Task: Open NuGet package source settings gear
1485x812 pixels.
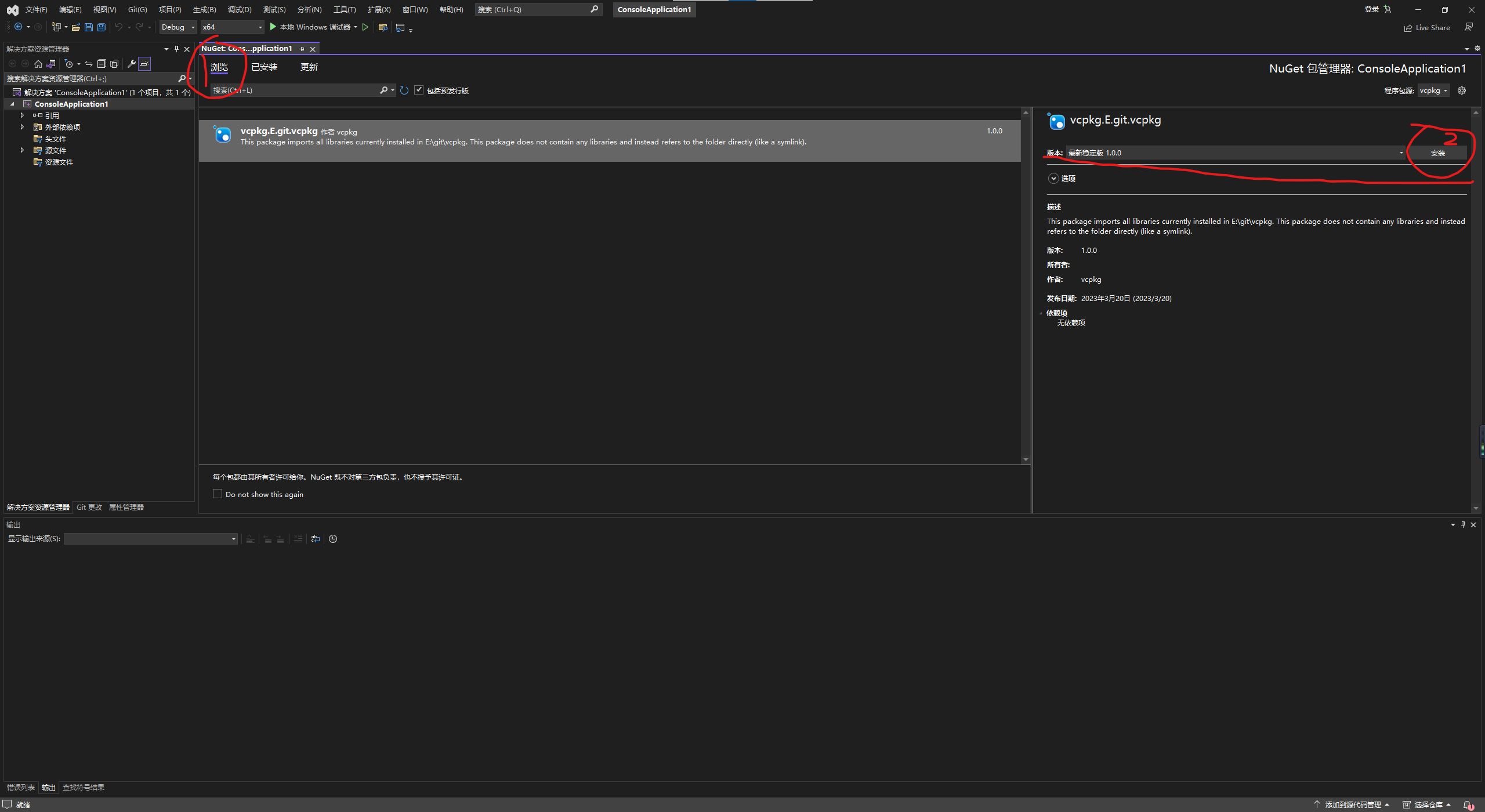Action: pos(1462,90)
